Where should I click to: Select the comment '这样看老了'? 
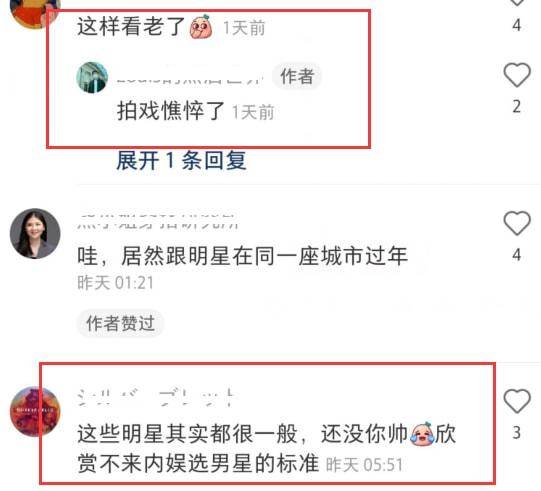click(x=131, y=26)
